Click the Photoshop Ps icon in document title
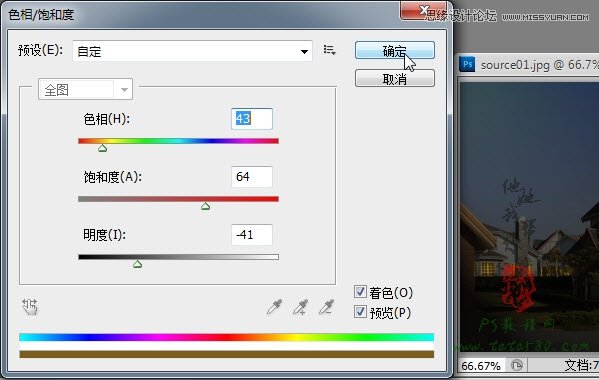The height and width of the screenshot is (380, 599). [x=467, y=64]
